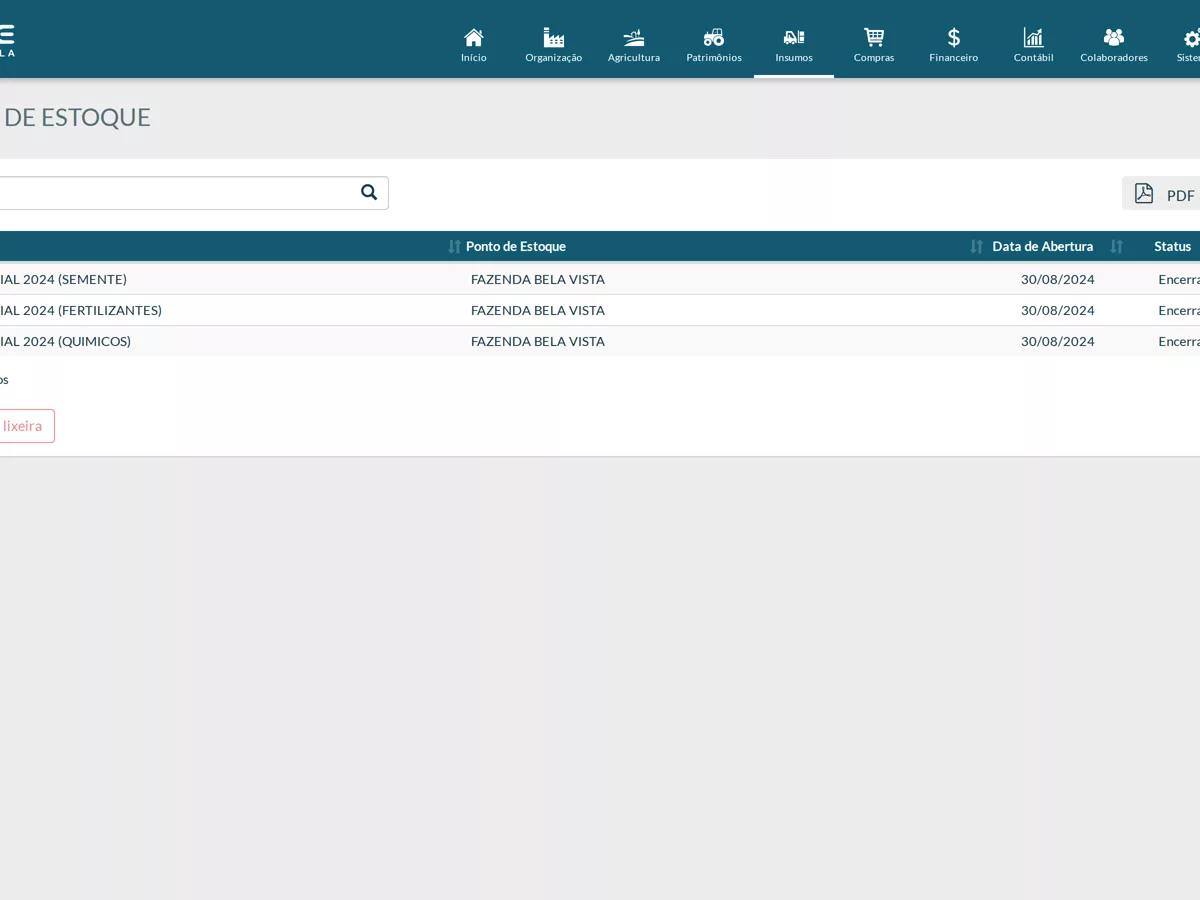Select the 2024 (QUIMICOS) inventory row name
Image resolution: width=1200 pixels, height=900 pixels.
click(65, 341)
